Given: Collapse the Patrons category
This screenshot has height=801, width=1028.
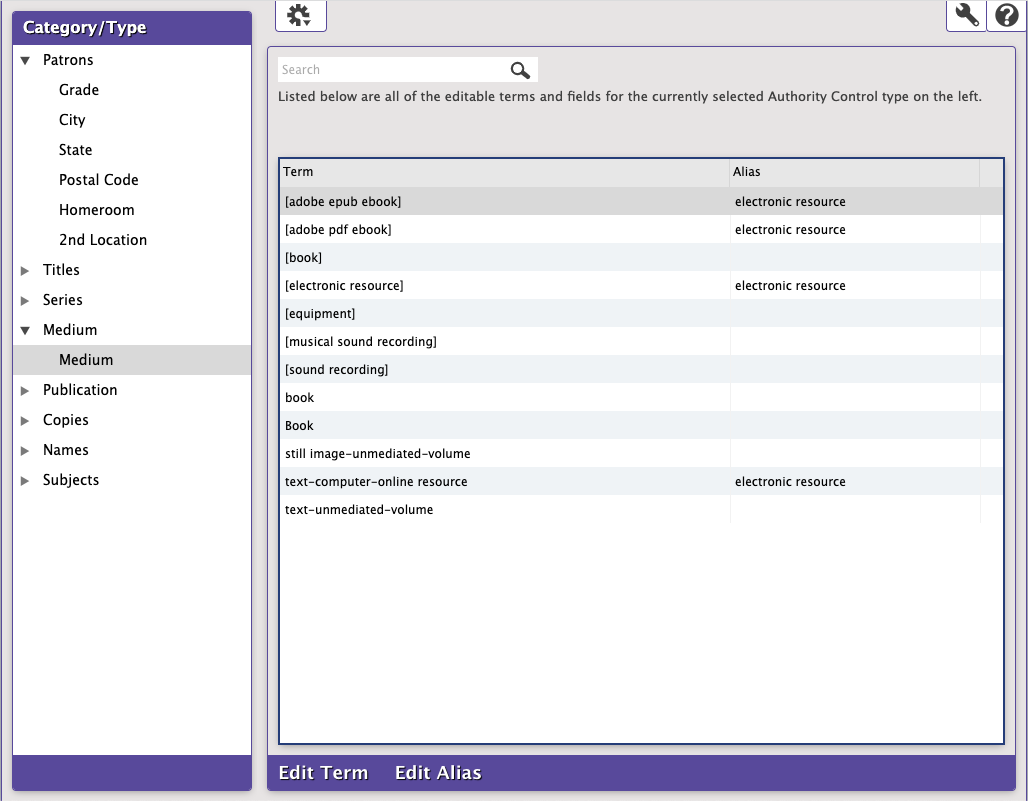Looking at the screenshot, I should coord(26,61).
